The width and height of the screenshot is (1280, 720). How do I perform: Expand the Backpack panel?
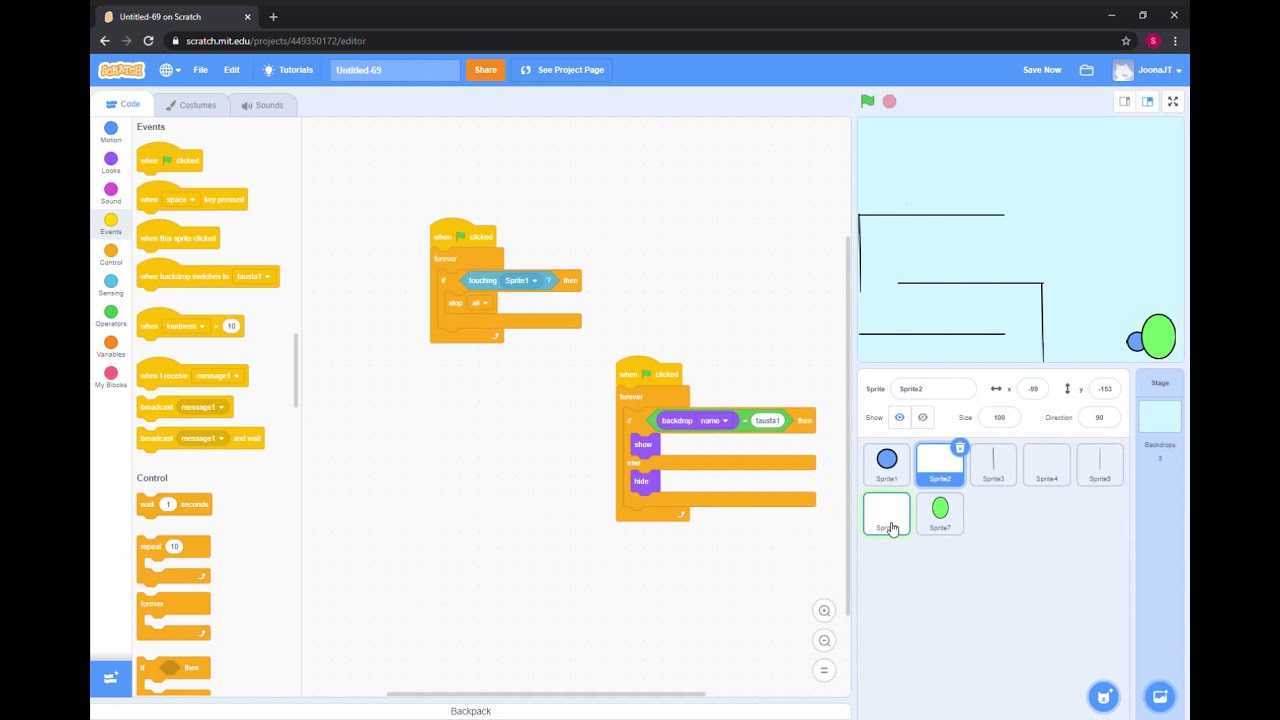point(470,711)
